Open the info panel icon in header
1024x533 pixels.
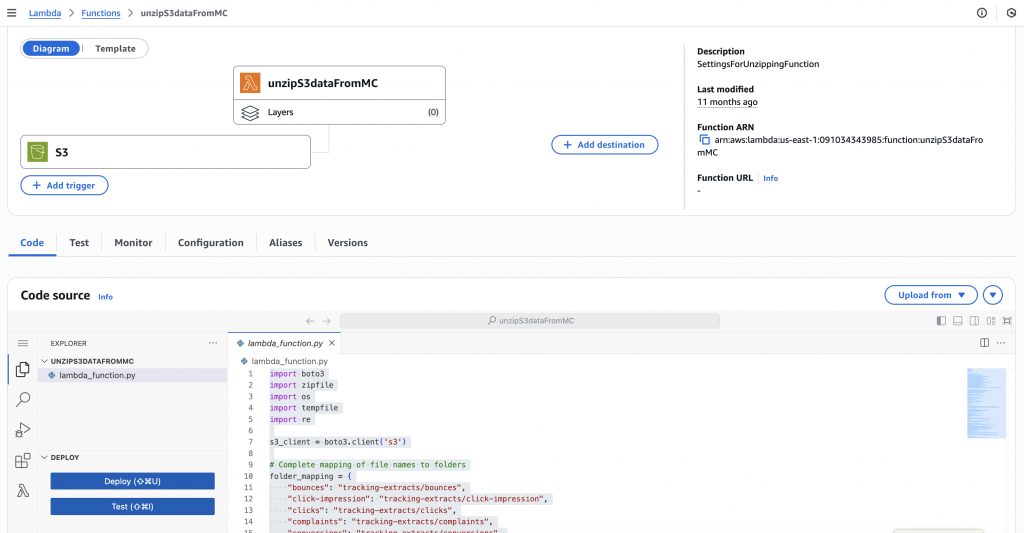click(x=982, y=13)
